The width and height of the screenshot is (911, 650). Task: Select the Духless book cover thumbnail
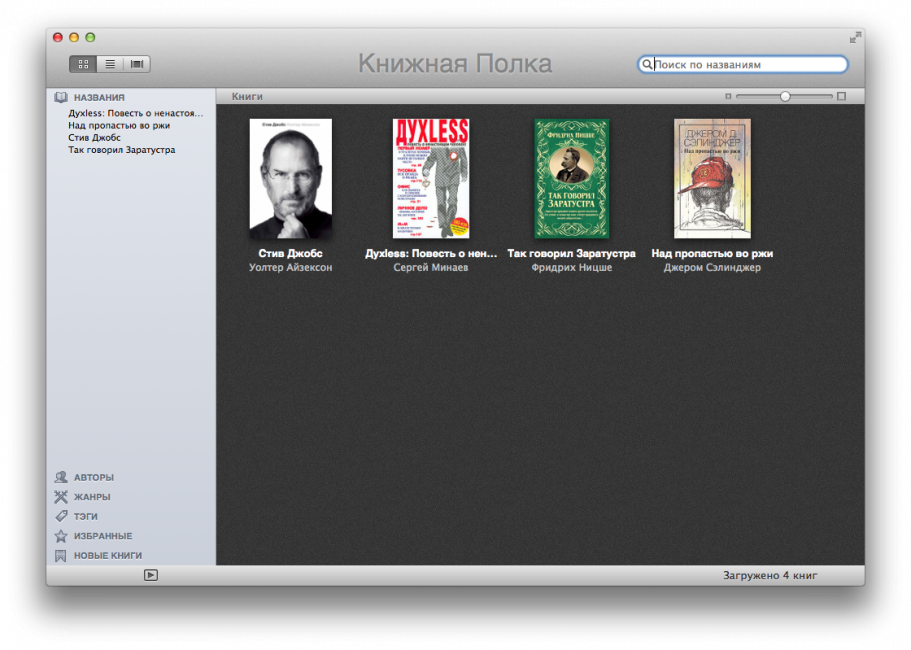tap(431, 179)
